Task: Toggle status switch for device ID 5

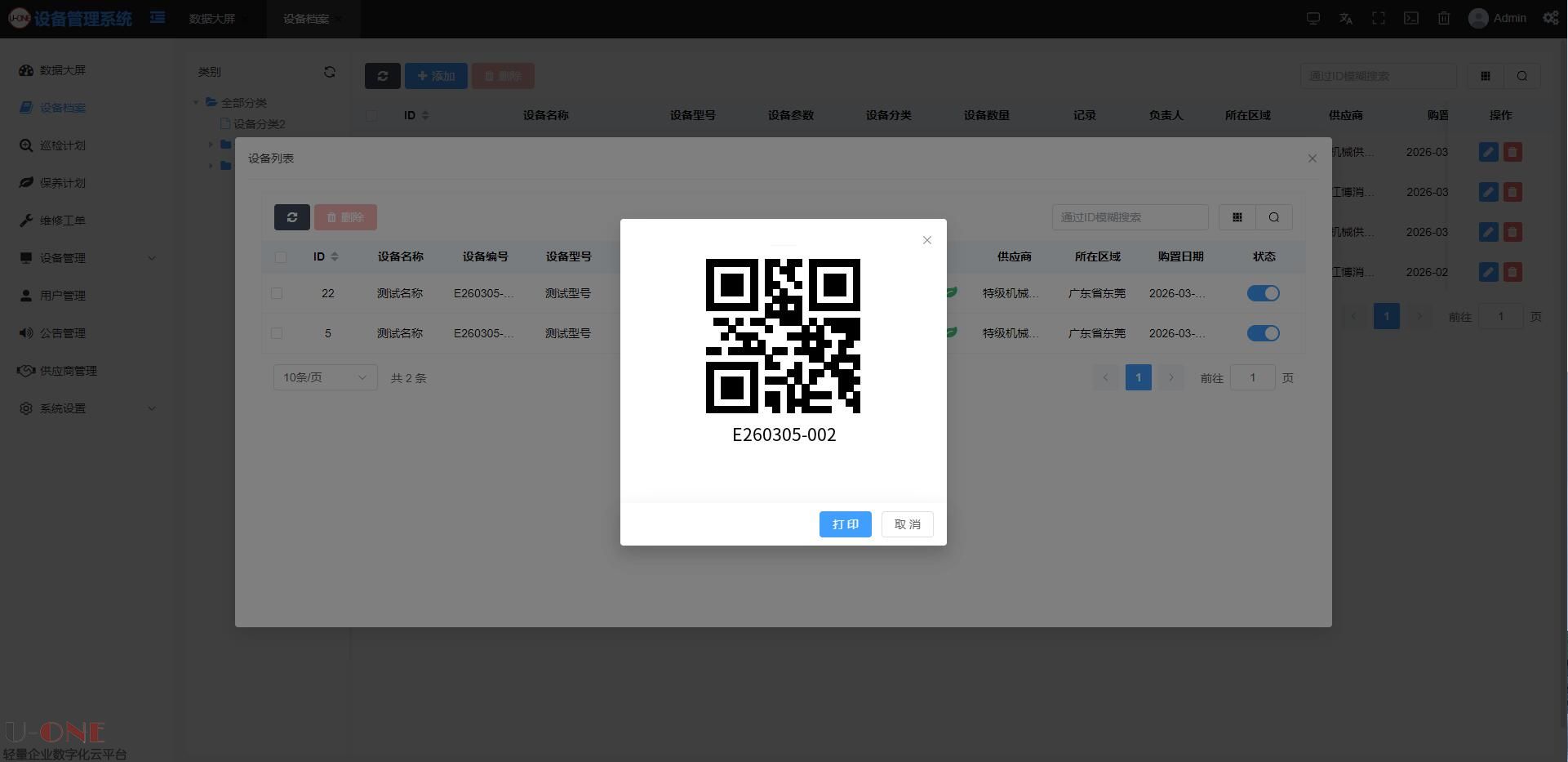Action: click(1263, 333)
